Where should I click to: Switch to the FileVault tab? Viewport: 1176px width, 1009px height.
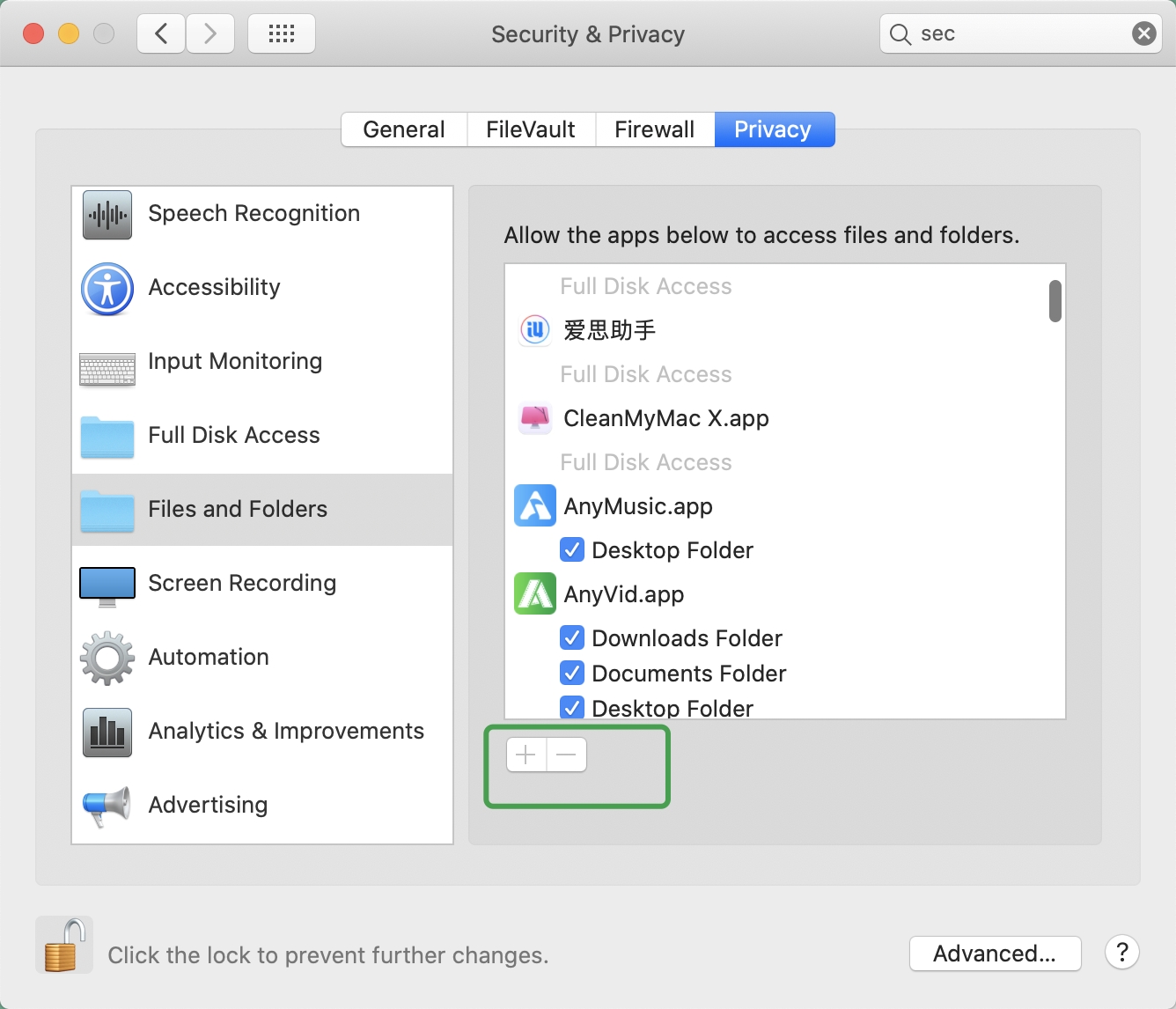[x=530, y=129]
